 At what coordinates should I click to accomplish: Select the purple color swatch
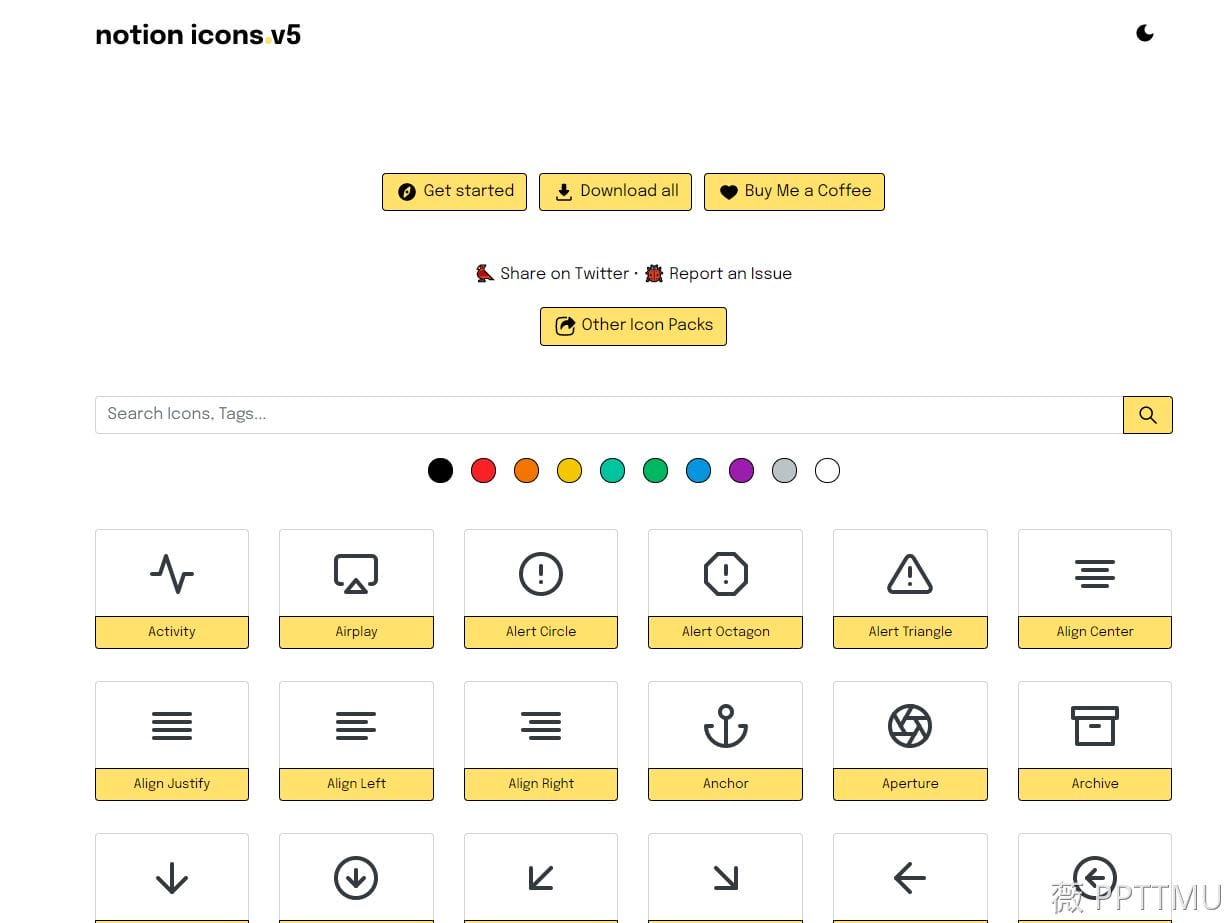click(x=741, y=470)
